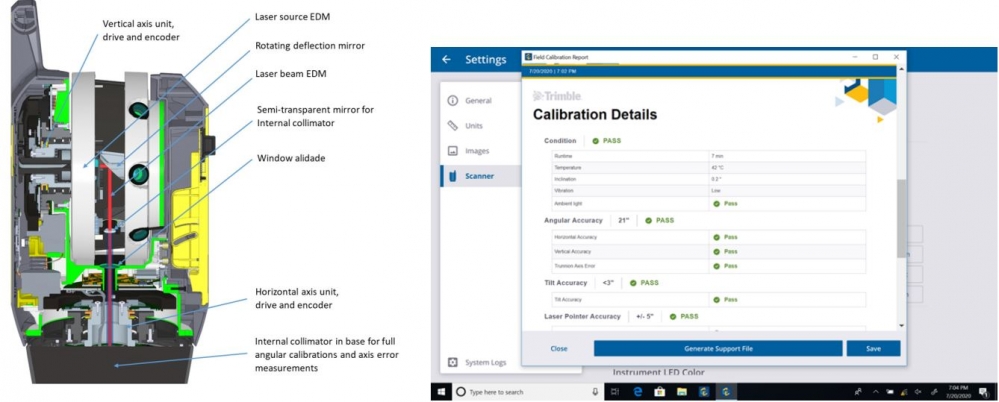Viewport: 999px width, 402px height.
Task: Click the Trunnion Axis Error Pass check icon
Action: (x=716, y=266)
